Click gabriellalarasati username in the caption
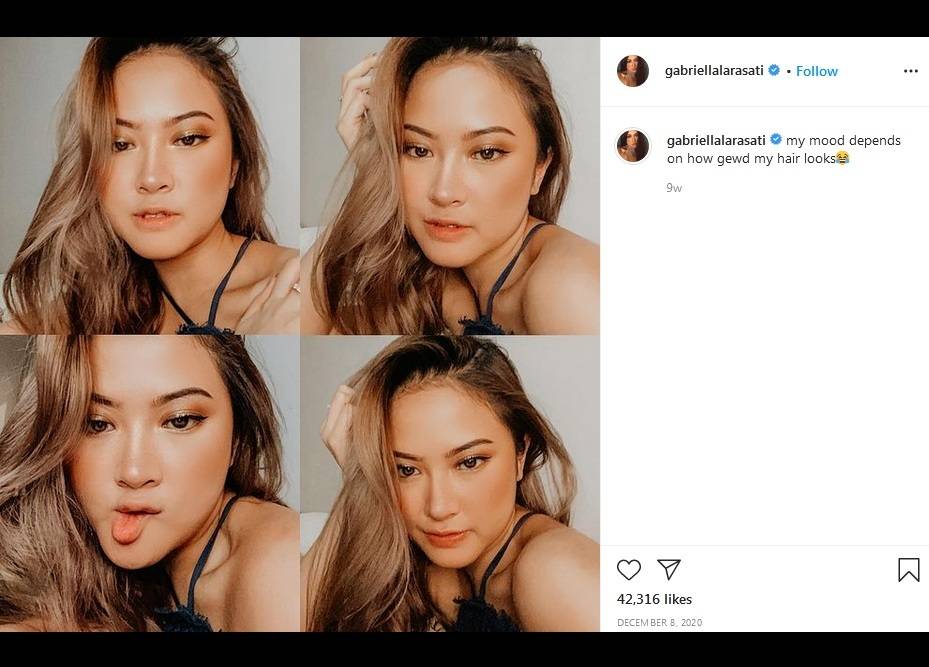Viewport: 929px width, 667px height. click(x=716, y=140)
